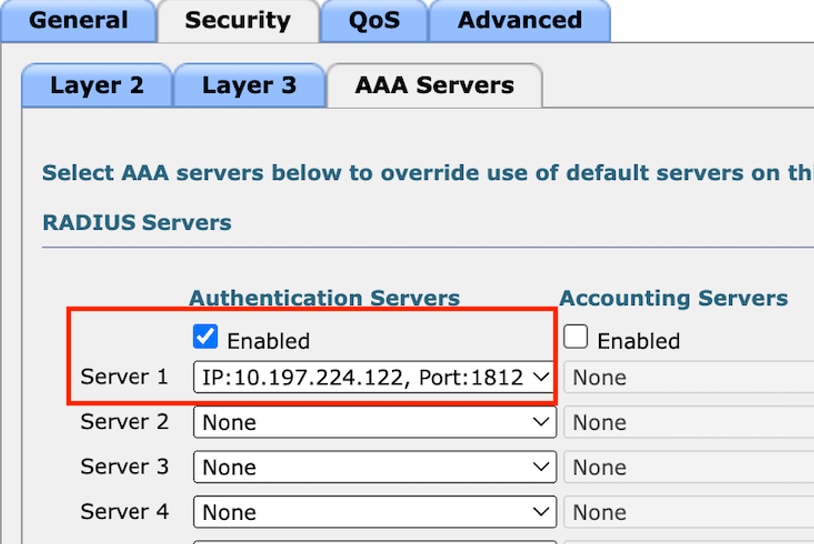This screenshot has height=544, width=814.
Task: Click the Server 1 row label
Action: pos(125,377)
